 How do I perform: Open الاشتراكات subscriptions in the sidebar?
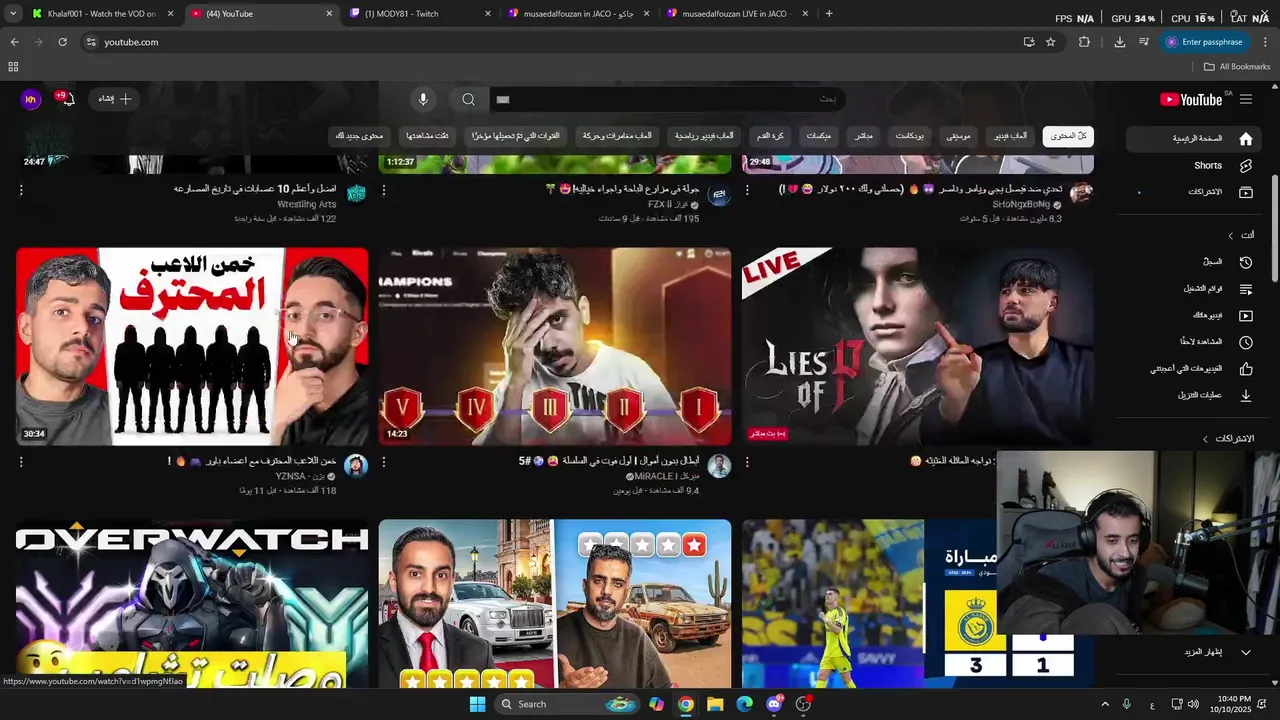(1205, 191)
